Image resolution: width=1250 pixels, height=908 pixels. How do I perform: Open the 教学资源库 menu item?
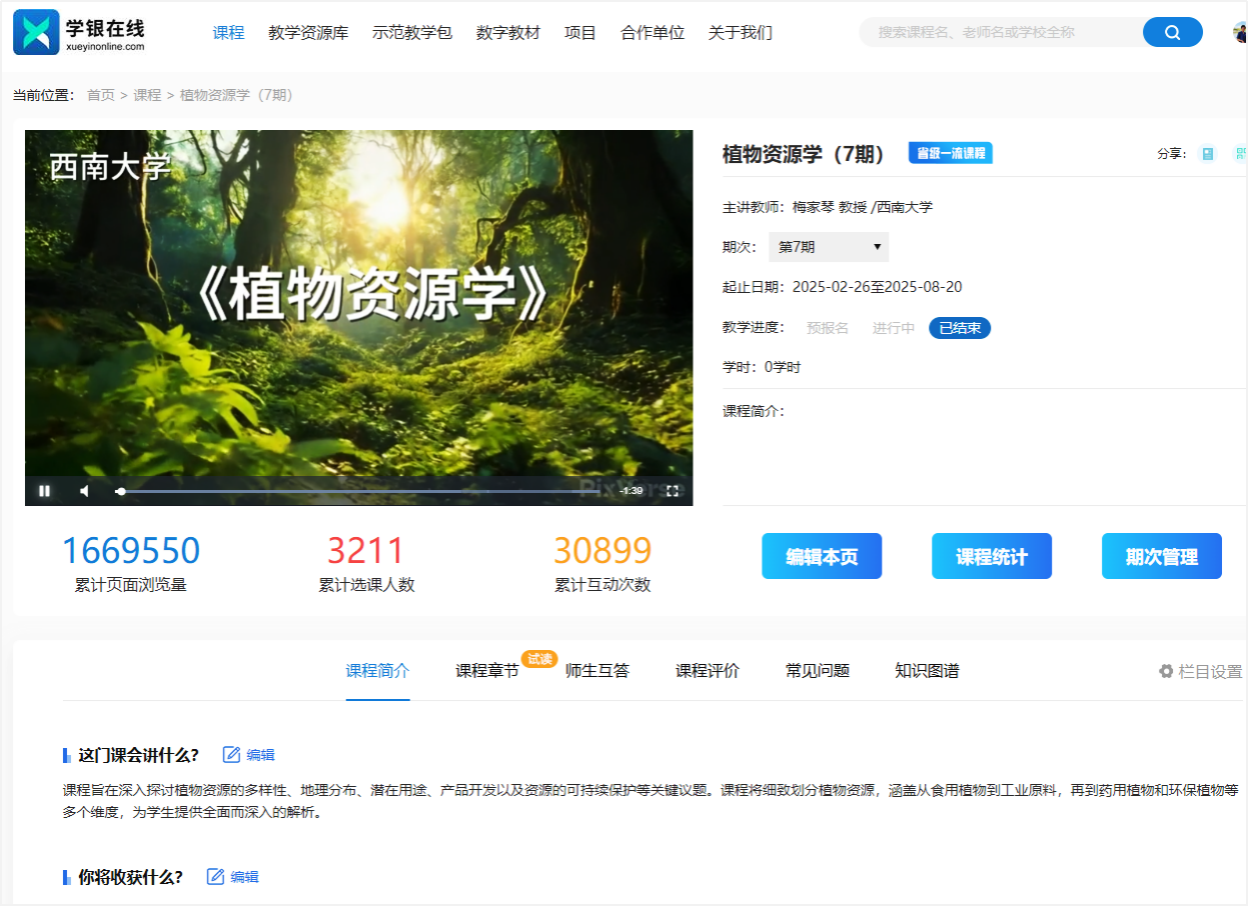click(308, 32)
